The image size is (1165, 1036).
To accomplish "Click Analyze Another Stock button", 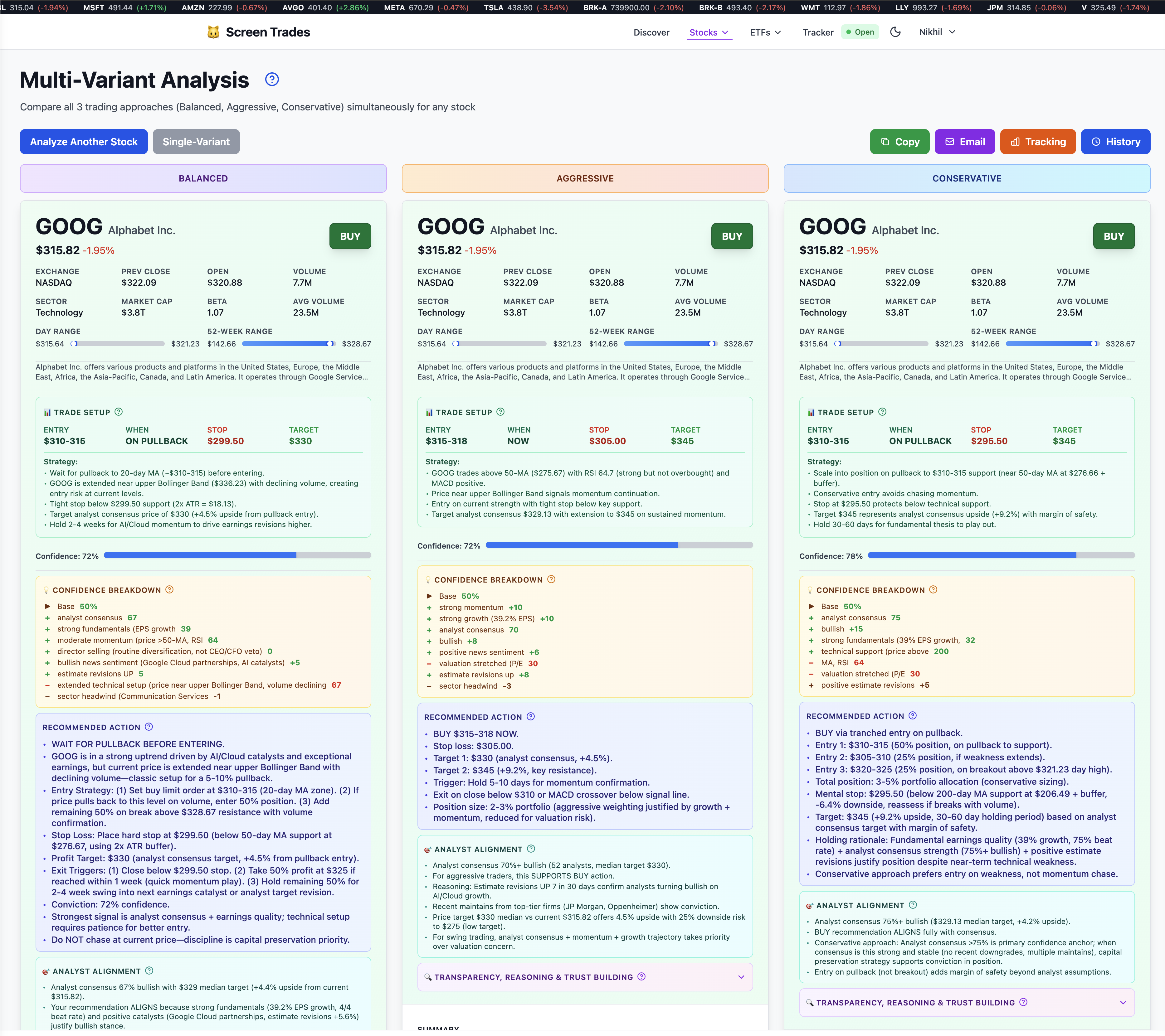I will [84, 142].
